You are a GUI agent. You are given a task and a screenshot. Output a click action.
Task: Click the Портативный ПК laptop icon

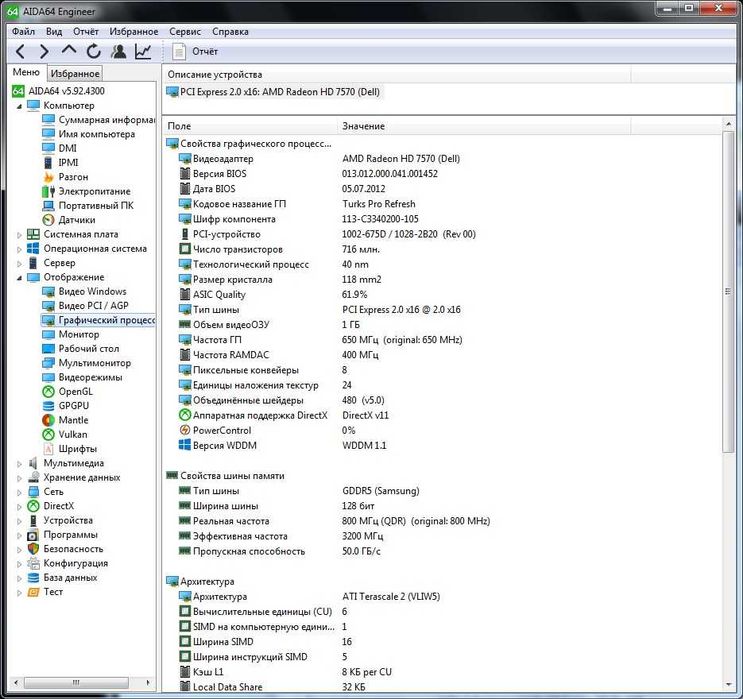click(x=48, y=206)
